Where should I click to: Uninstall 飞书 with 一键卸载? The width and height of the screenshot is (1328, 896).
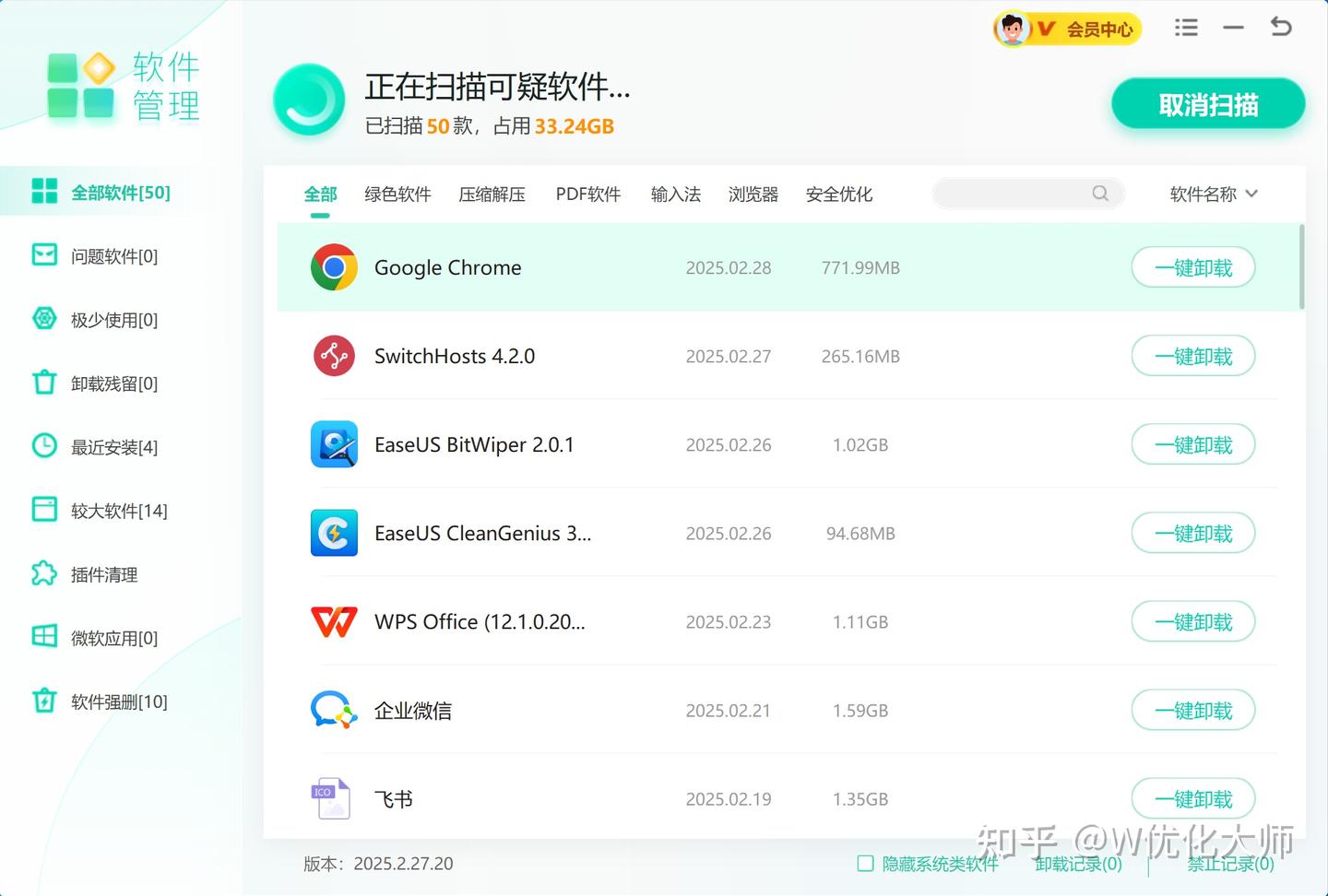tap(1193, 798)
